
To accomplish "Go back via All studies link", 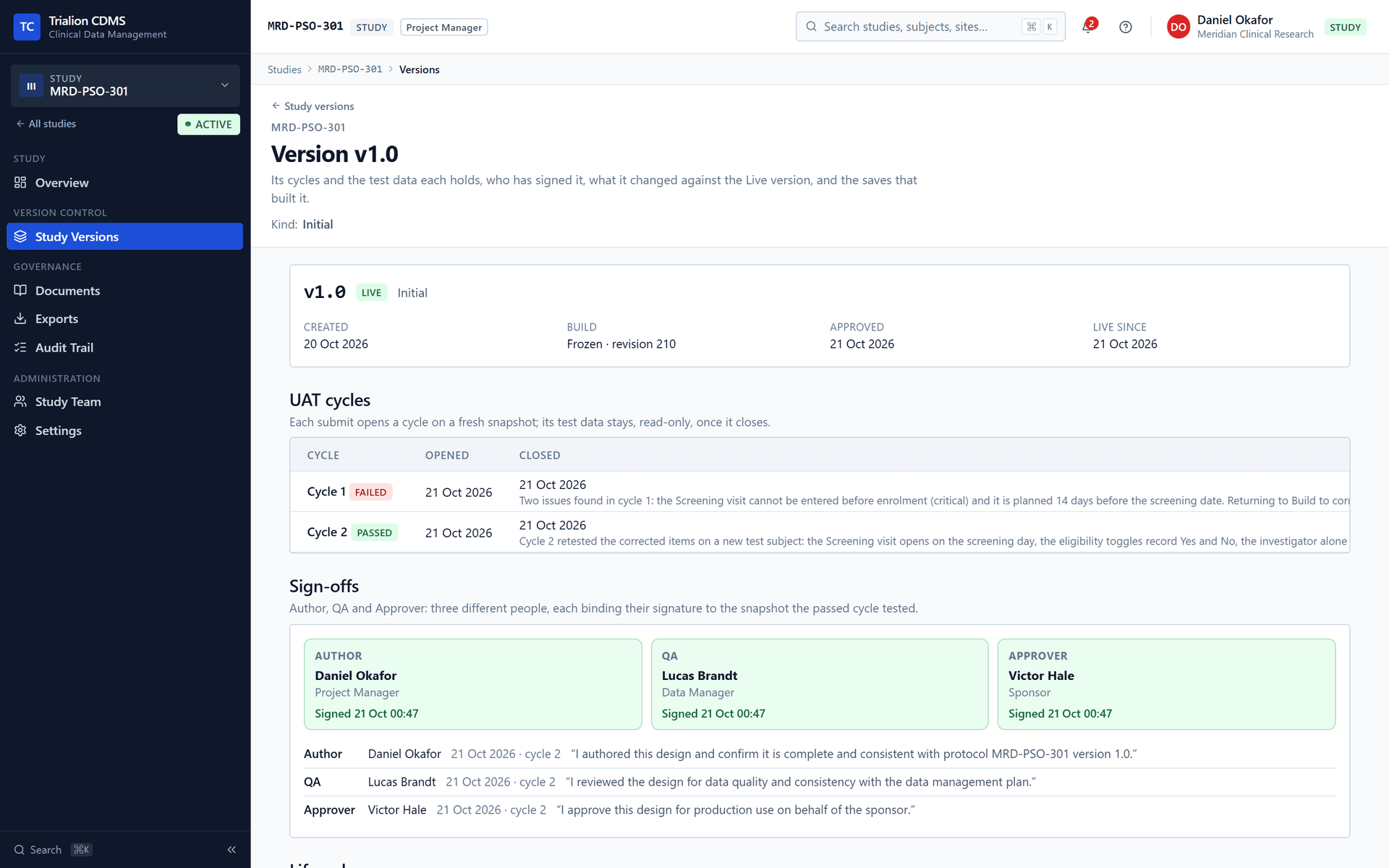I will point(46,124).
